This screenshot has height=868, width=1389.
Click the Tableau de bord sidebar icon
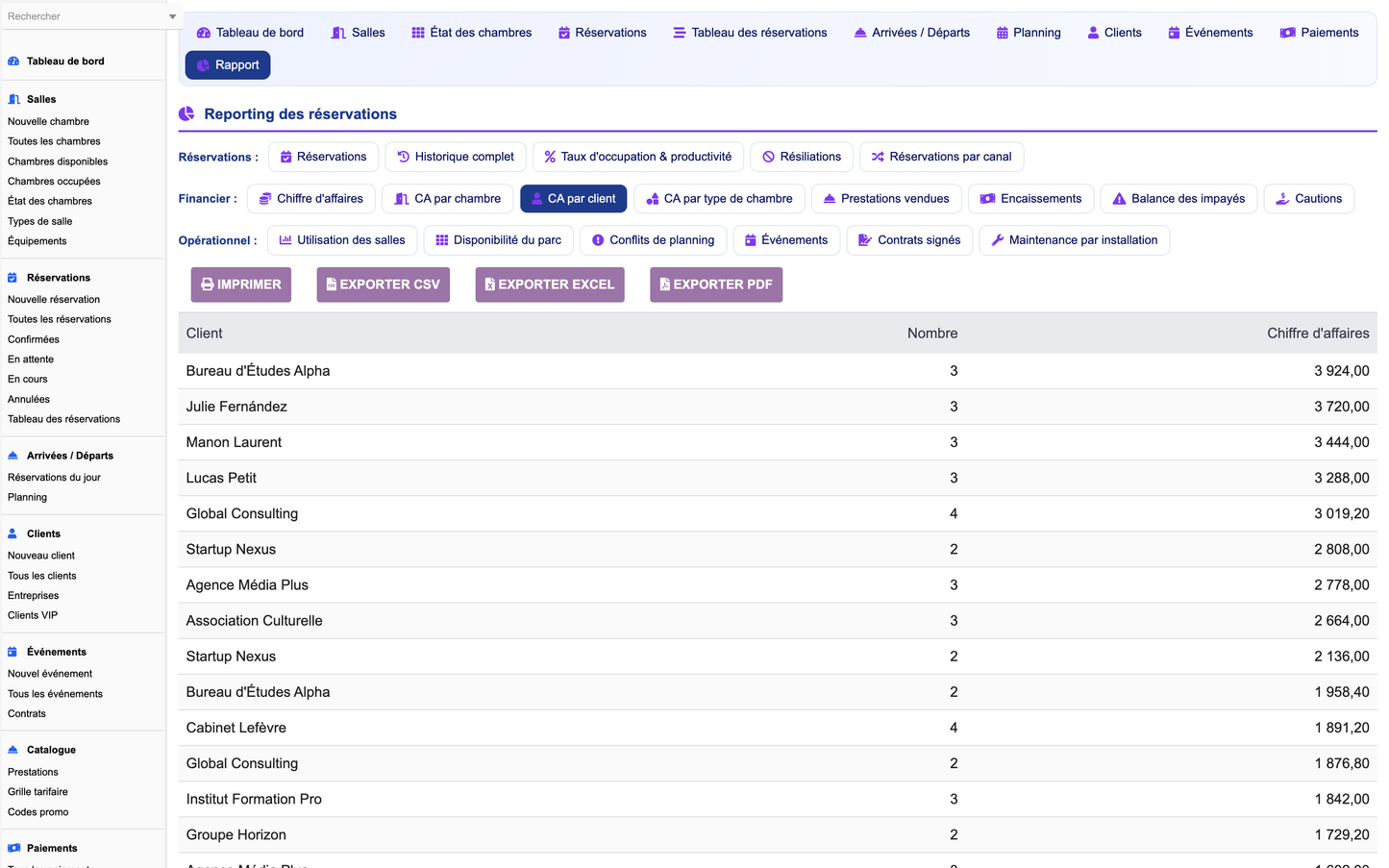tap(13, 62)
